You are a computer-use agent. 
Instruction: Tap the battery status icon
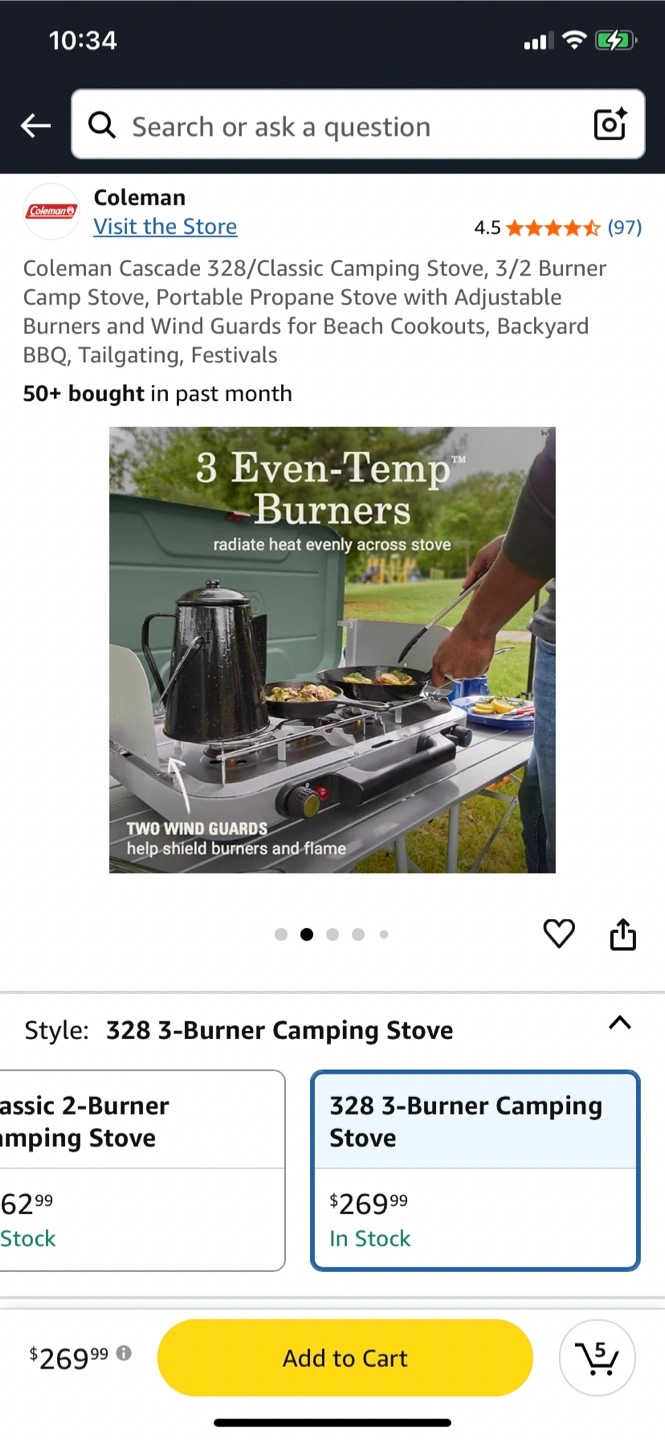[613, 41]
